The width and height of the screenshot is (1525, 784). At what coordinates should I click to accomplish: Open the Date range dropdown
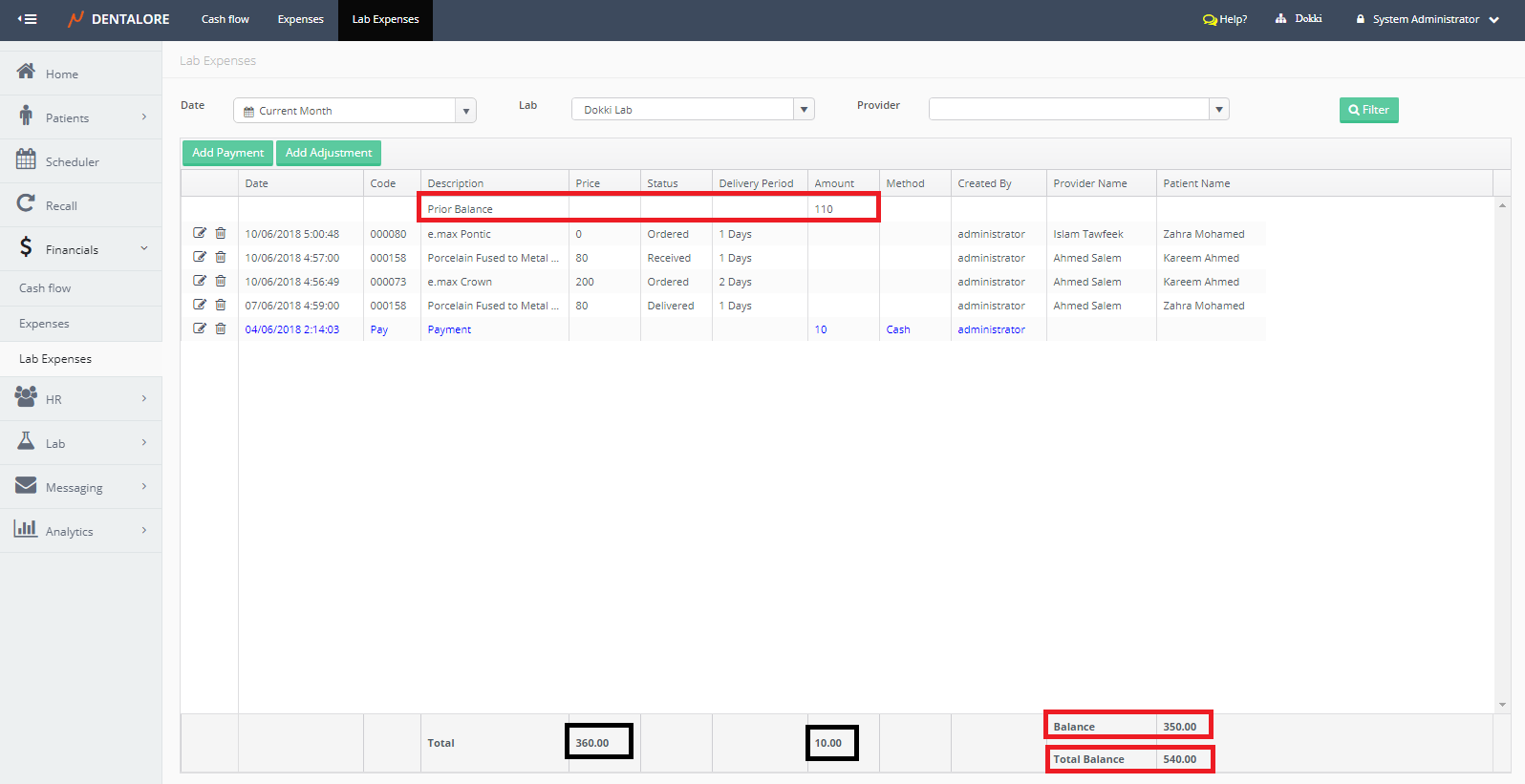[465, 111]
